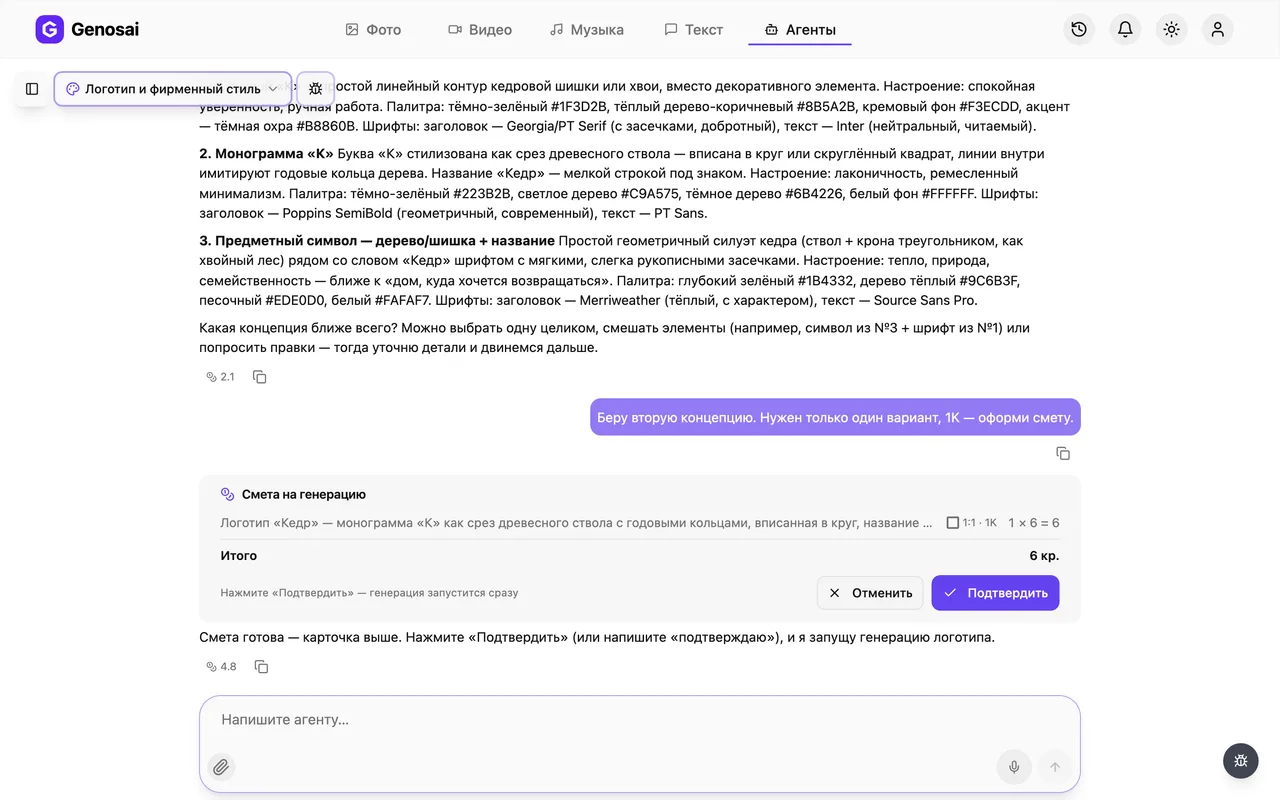Image resolution: width=1280 pixels, height=800 pixels.
Task: Click the 2.1 credits cost indicator
Action: pos(220,377)
